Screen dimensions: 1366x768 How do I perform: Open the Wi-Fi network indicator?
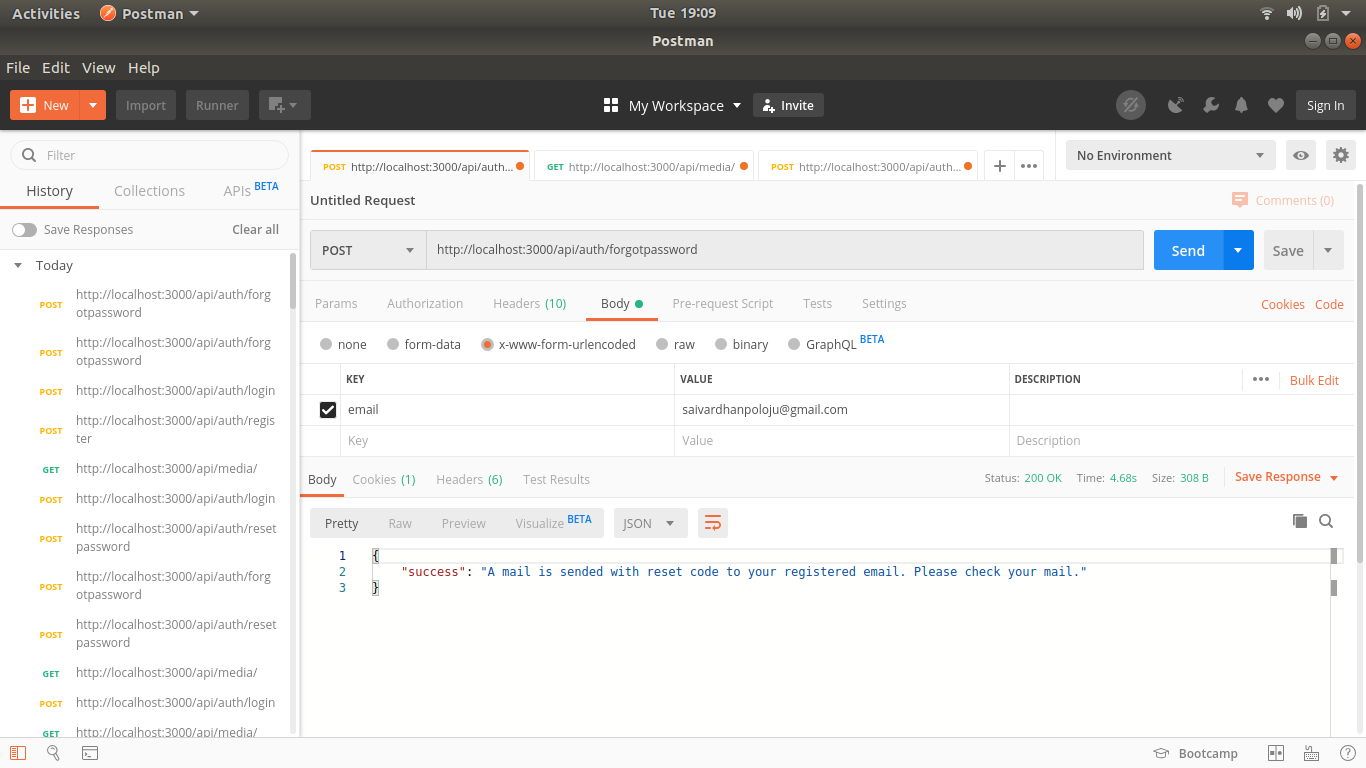(x=1267, y=13)
